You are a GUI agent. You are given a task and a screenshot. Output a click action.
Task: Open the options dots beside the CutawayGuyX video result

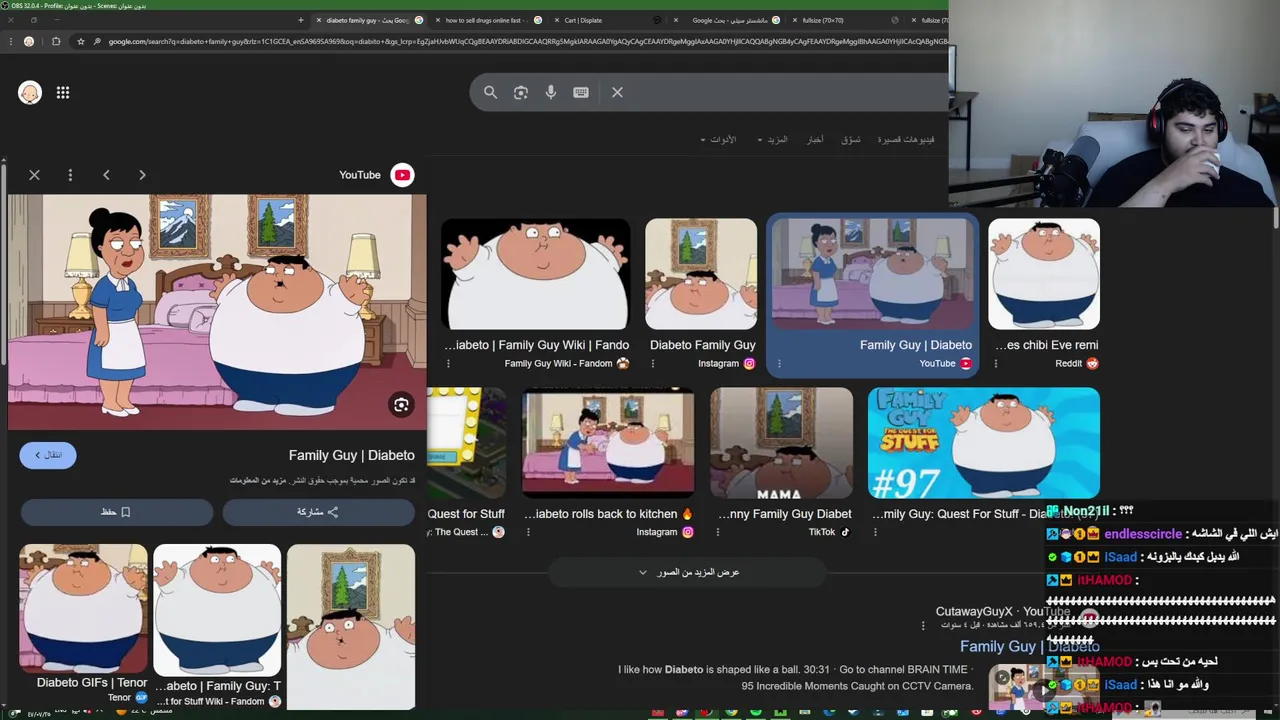point(923,625)
